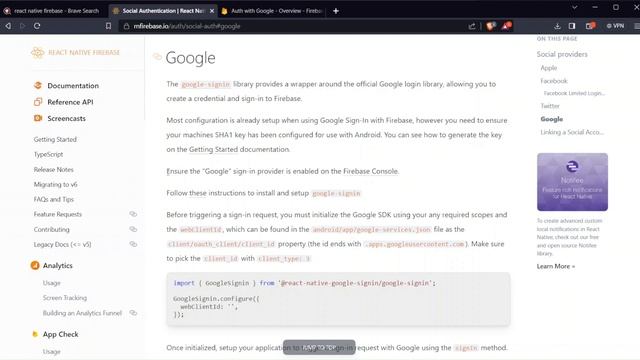The image size is (640, 360).
Task: Open Feature Requests sidebar link
Action: pos(58,214)
